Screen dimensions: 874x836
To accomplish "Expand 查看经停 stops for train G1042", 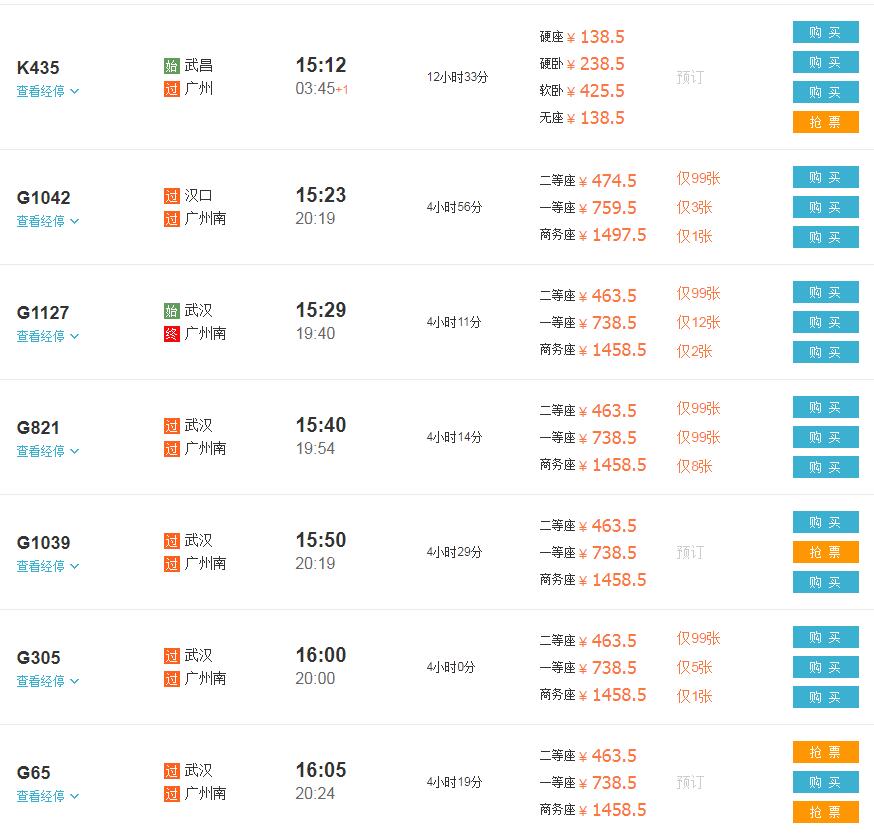I will (x=47, y=221).
